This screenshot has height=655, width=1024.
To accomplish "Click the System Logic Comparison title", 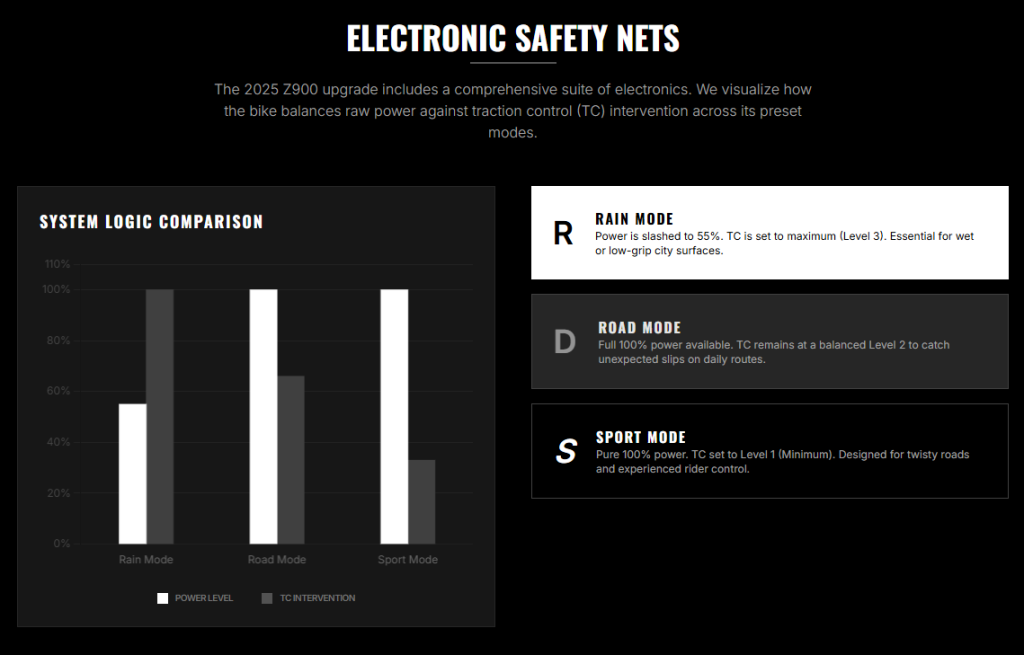I will click(151, 222).
